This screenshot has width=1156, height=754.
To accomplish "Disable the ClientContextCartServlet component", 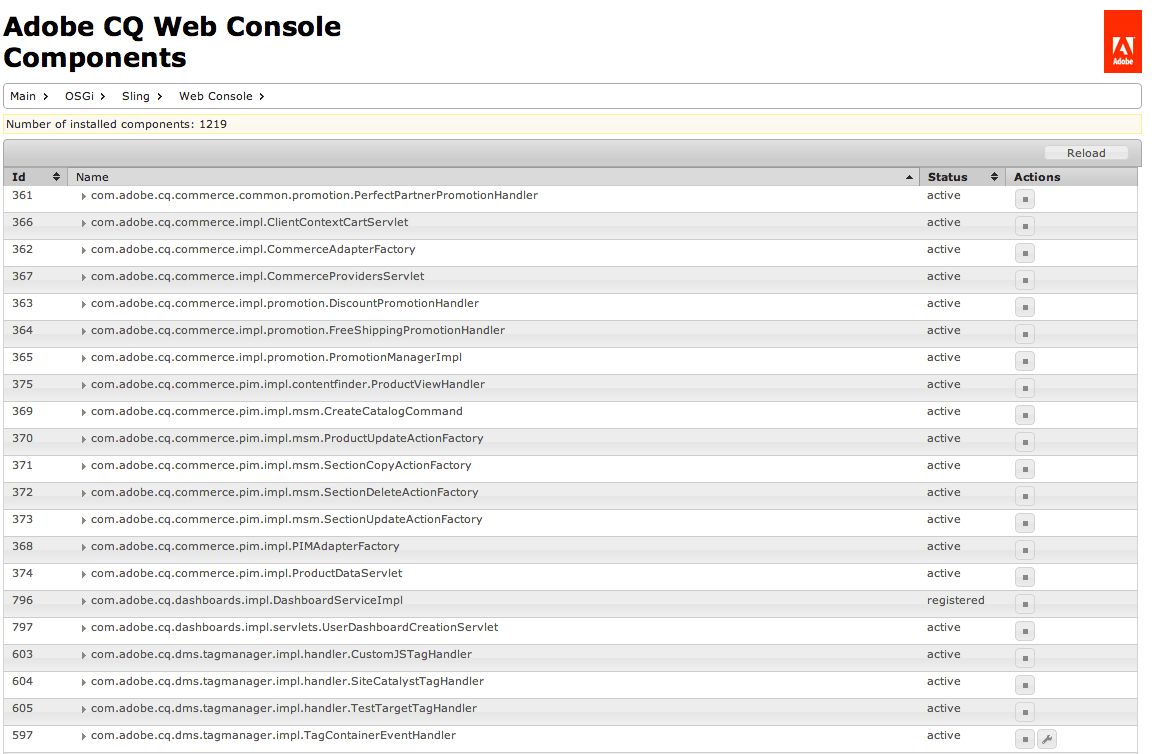I will [x=1024, y=225].
